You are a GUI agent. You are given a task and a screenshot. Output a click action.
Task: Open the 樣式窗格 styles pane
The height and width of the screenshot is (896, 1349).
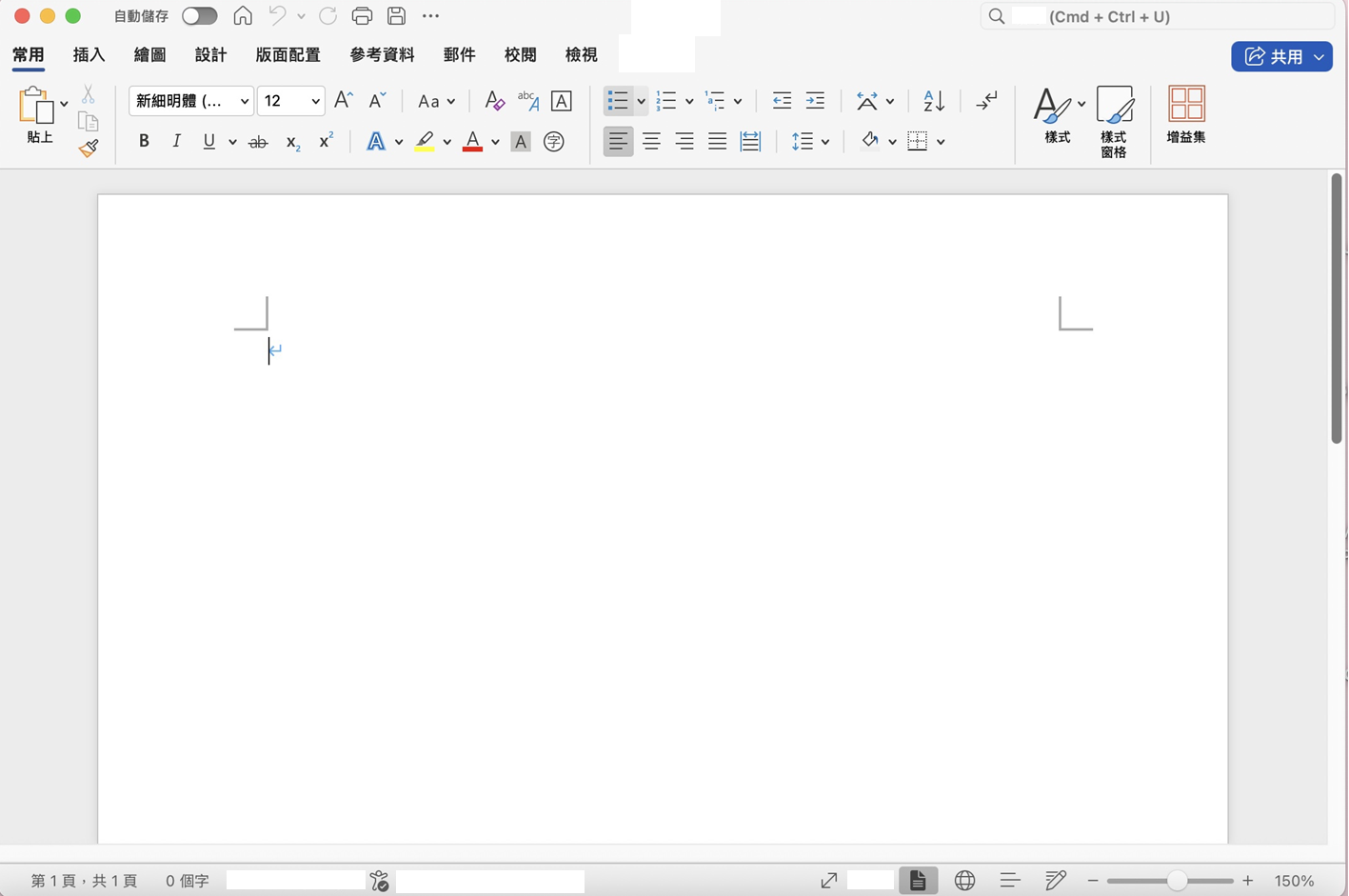[x=1114, y=122]
